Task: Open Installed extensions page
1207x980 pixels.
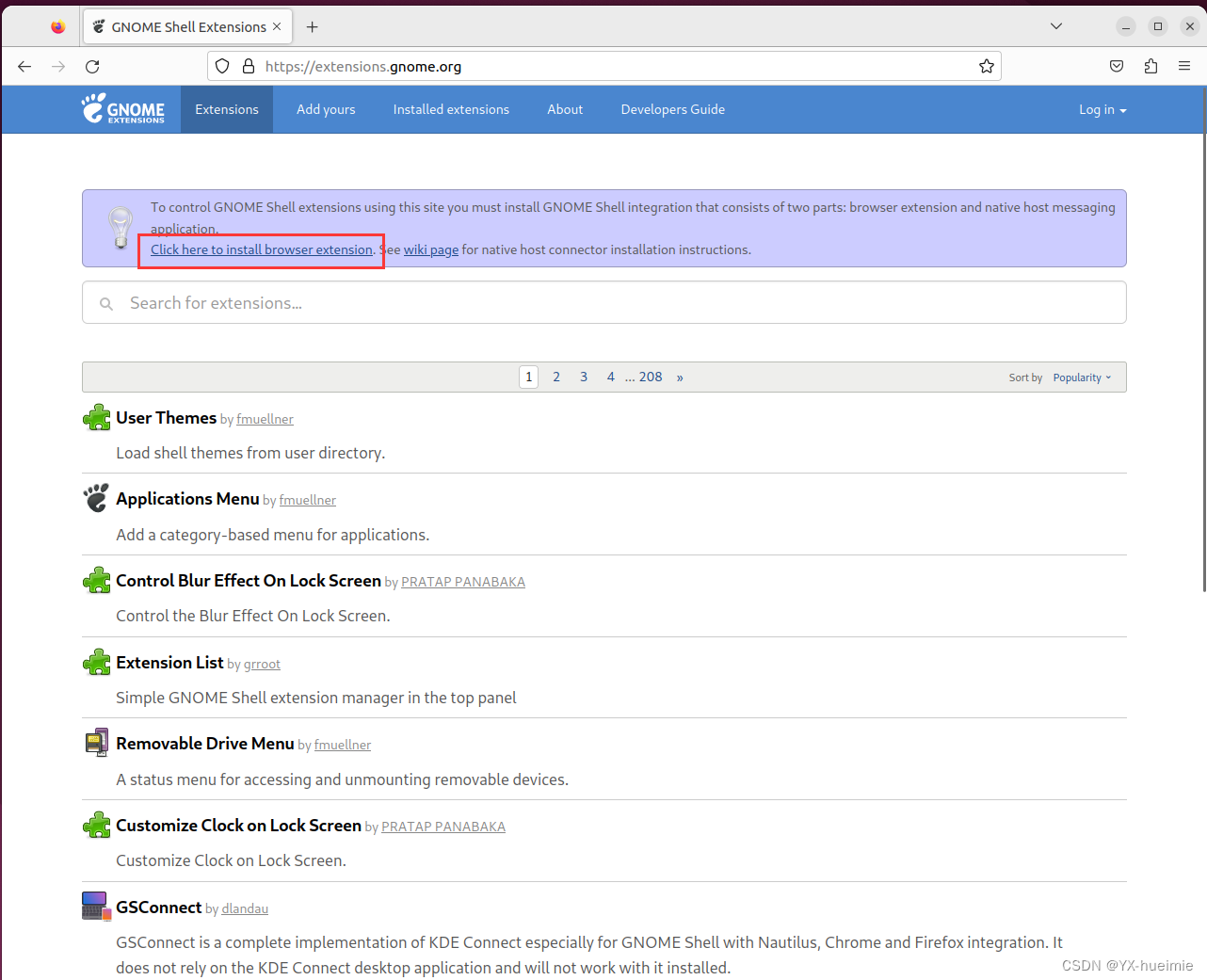Action: [451, 109]
